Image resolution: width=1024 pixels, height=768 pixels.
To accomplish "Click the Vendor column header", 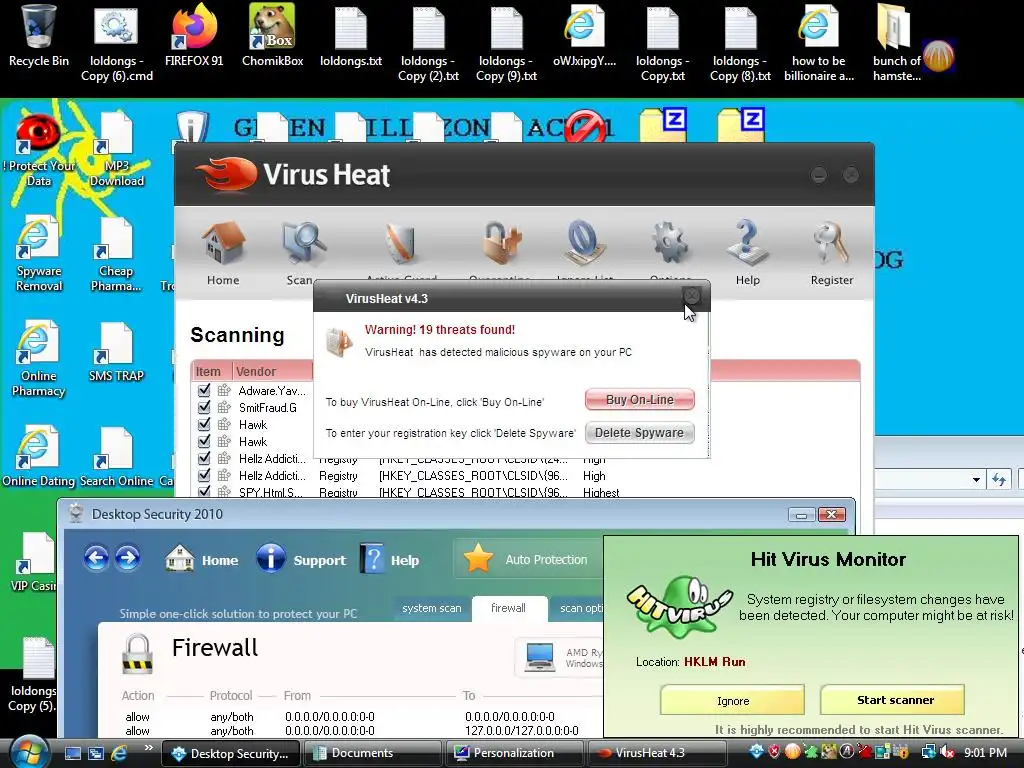I will pyautogui.click(x=272, y=371).
